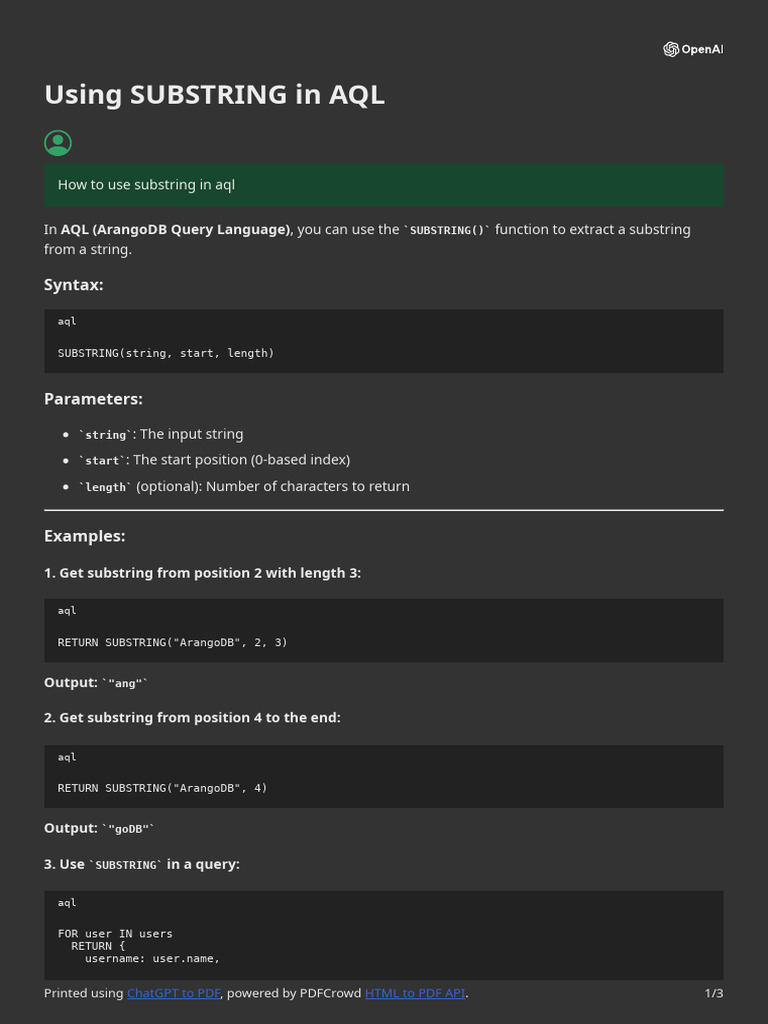Click the RETURN SUBSTRING("ArangoDB", 2, 3) code
This screenshot has width=768, height=1024.
[x=172, y=642]
